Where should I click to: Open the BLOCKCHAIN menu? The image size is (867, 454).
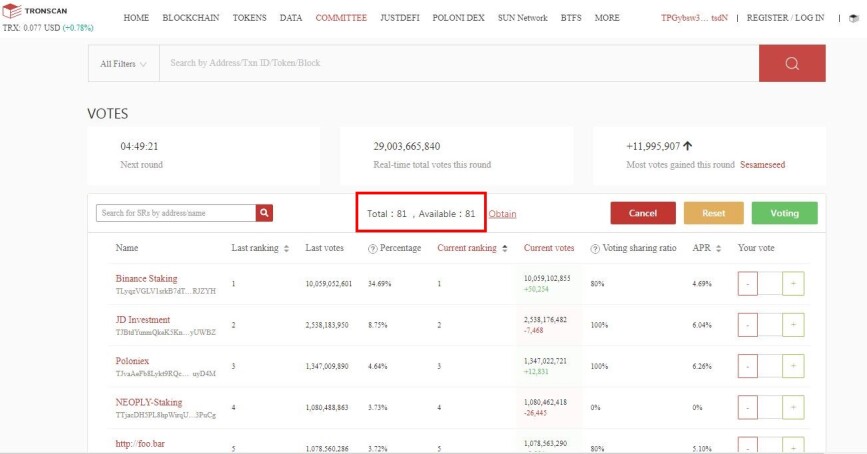[x=191, y=18]
